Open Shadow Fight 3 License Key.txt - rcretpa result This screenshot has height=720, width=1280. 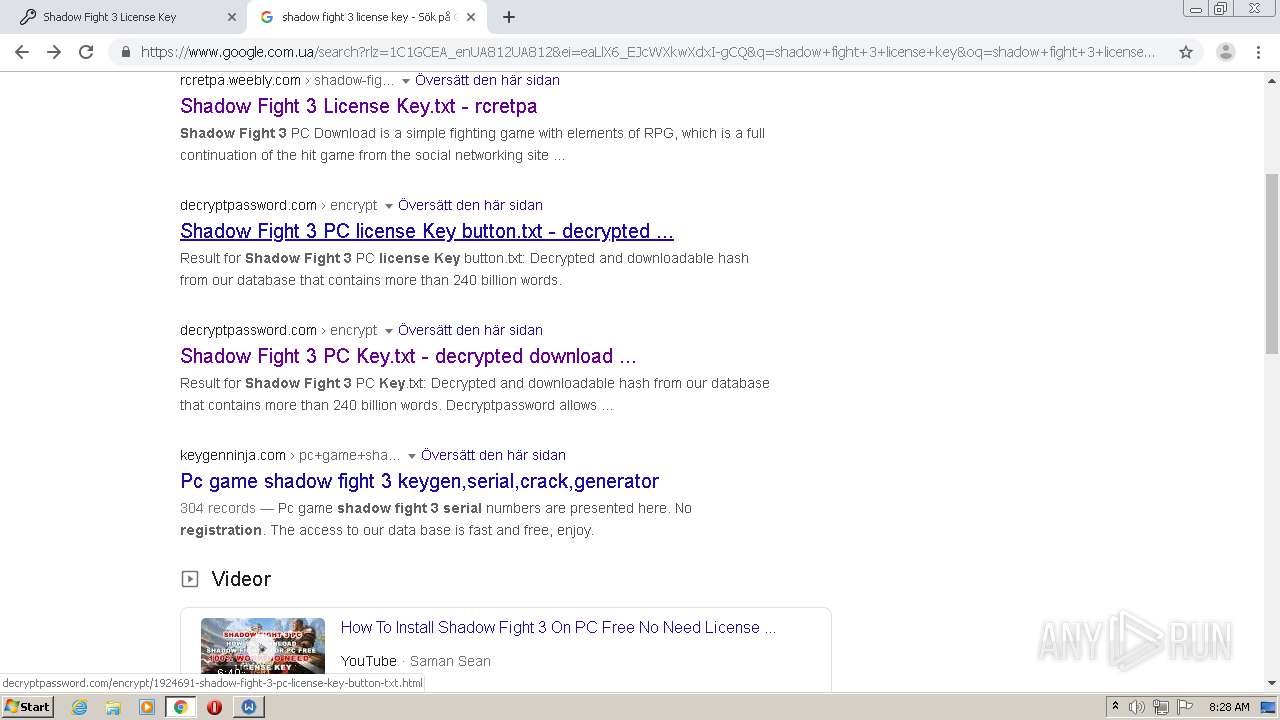(358, 106)
